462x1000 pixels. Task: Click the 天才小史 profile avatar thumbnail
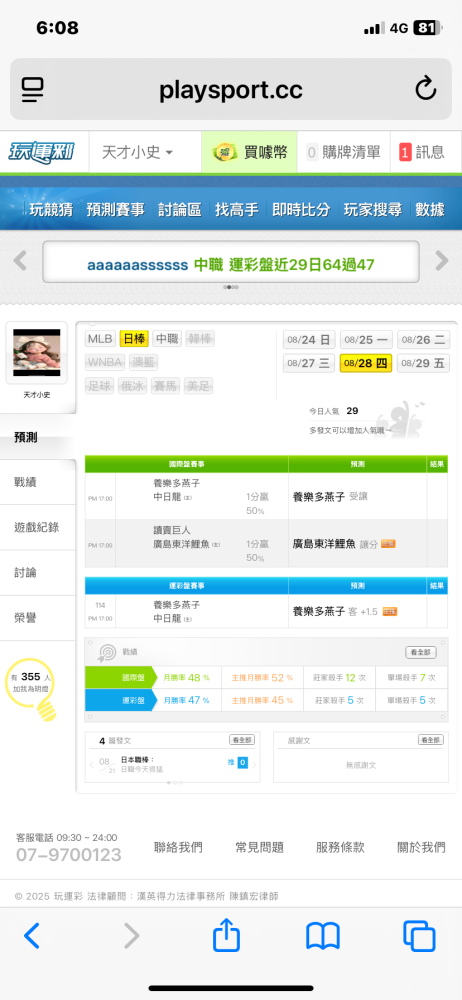pos(36,352)
